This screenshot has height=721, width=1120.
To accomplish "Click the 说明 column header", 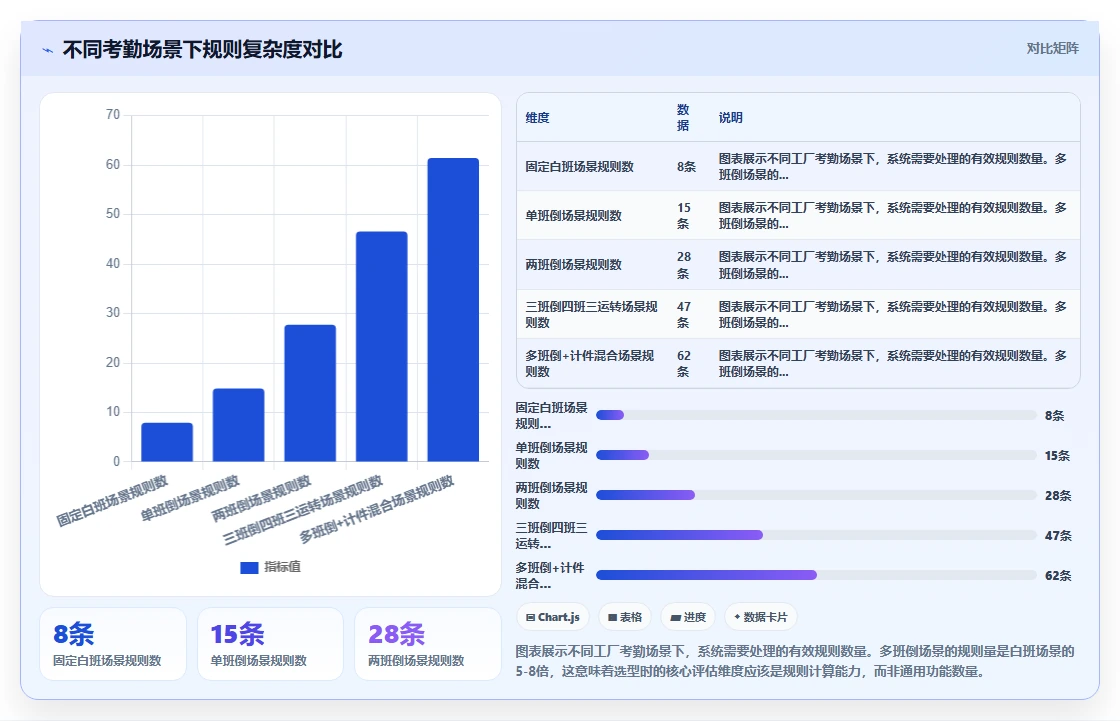I will point(731,118).
